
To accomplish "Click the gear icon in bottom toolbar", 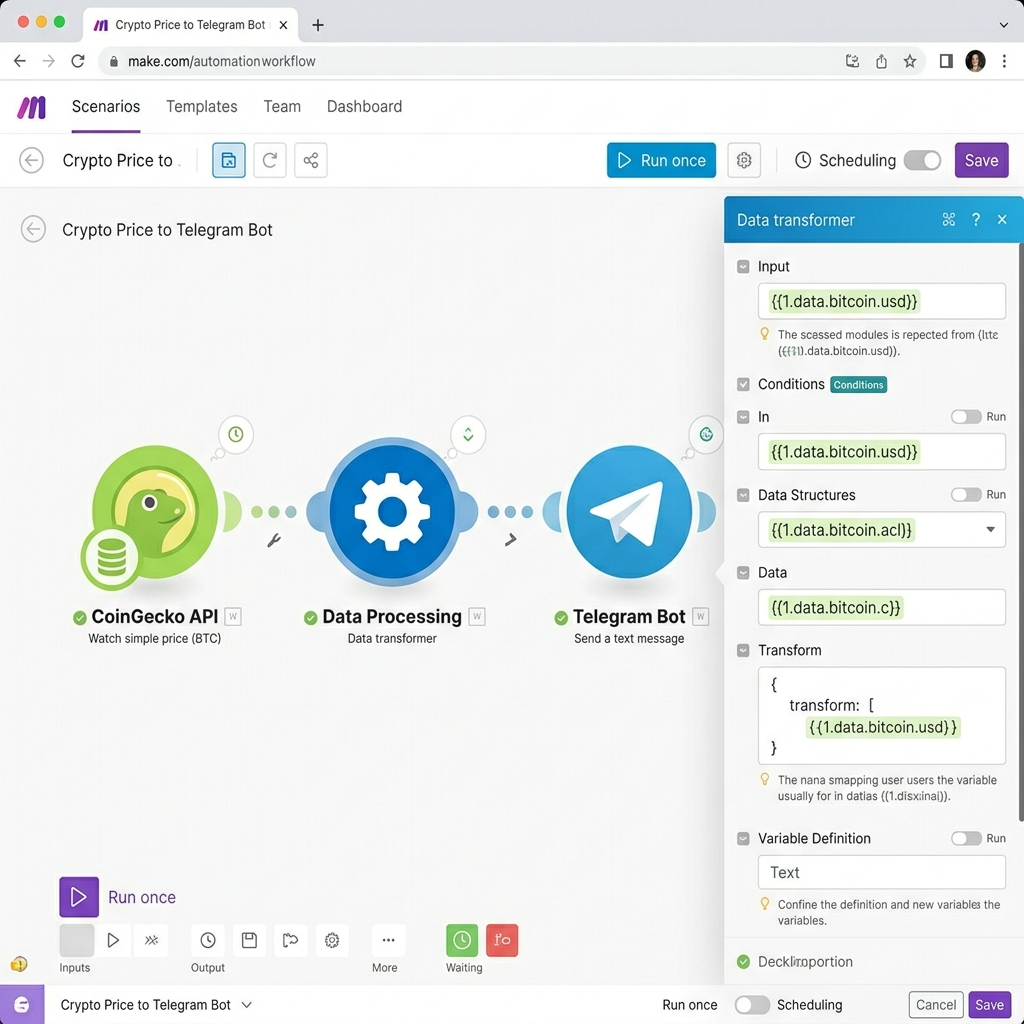I will point(332,940).
